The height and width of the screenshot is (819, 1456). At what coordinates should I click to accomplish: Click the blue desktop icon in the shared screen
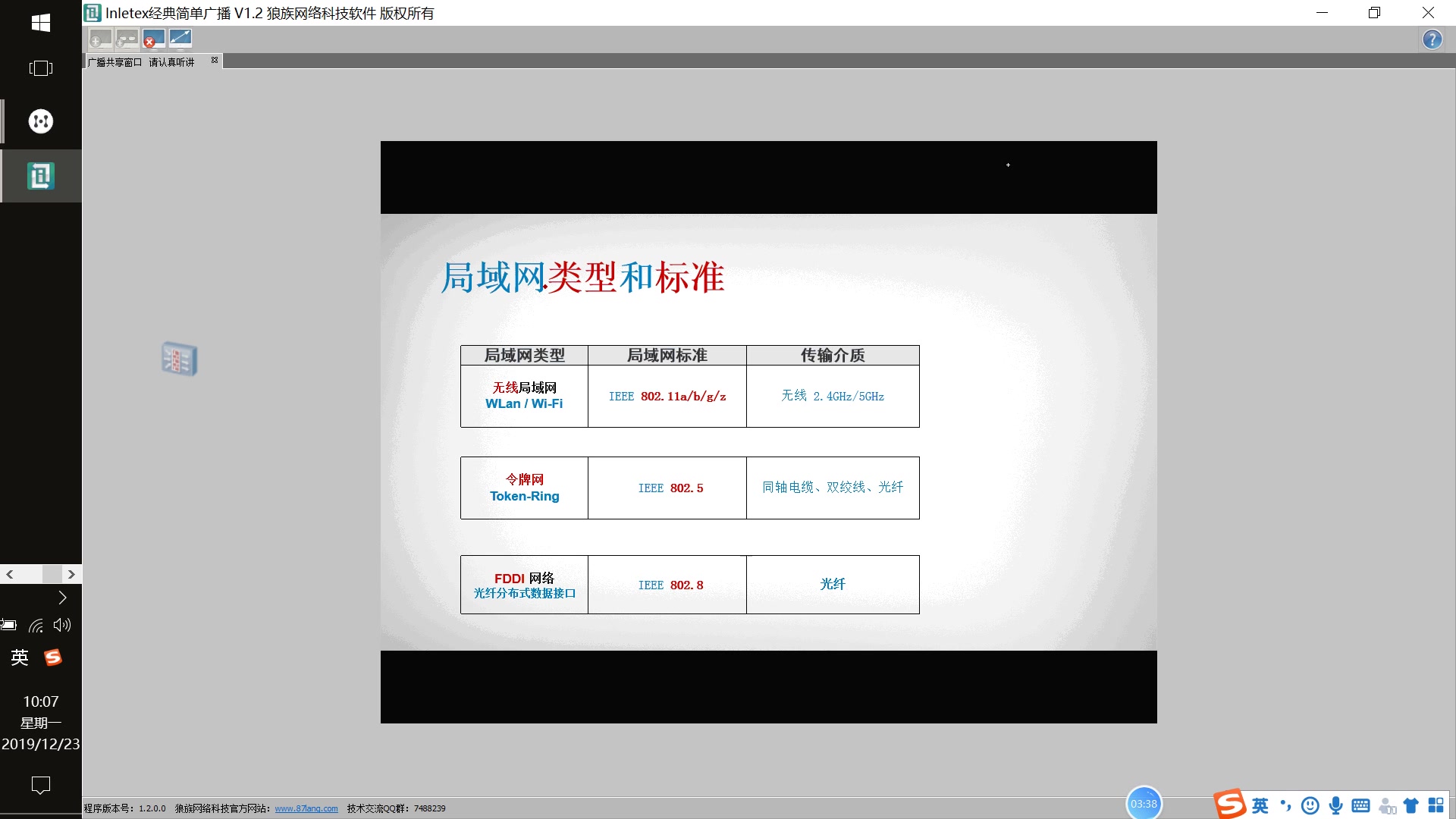pos(180,359)
